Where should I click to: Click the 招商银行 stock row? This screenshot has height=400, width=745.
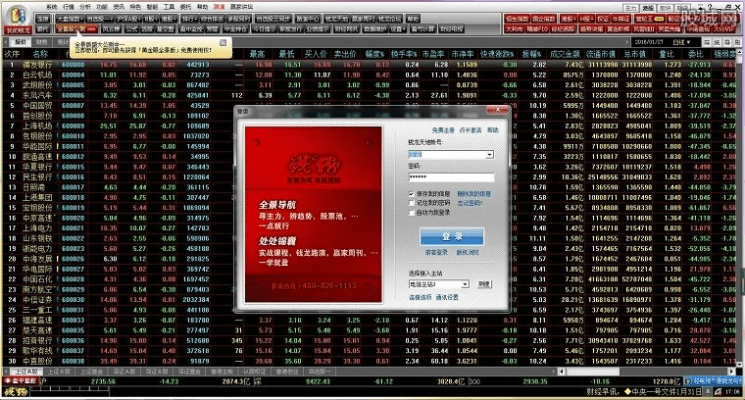[x=371, y=341]
